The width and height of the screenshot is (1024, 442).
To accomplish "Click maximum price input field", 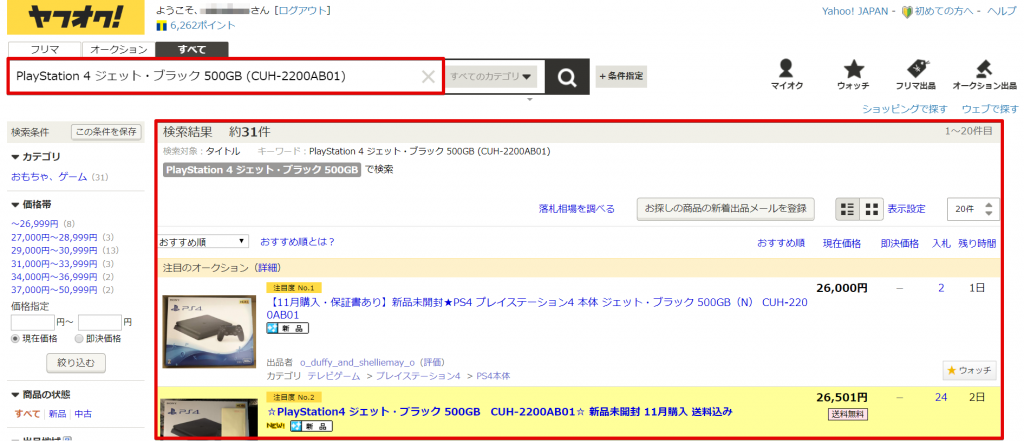I will coord(99,323).
